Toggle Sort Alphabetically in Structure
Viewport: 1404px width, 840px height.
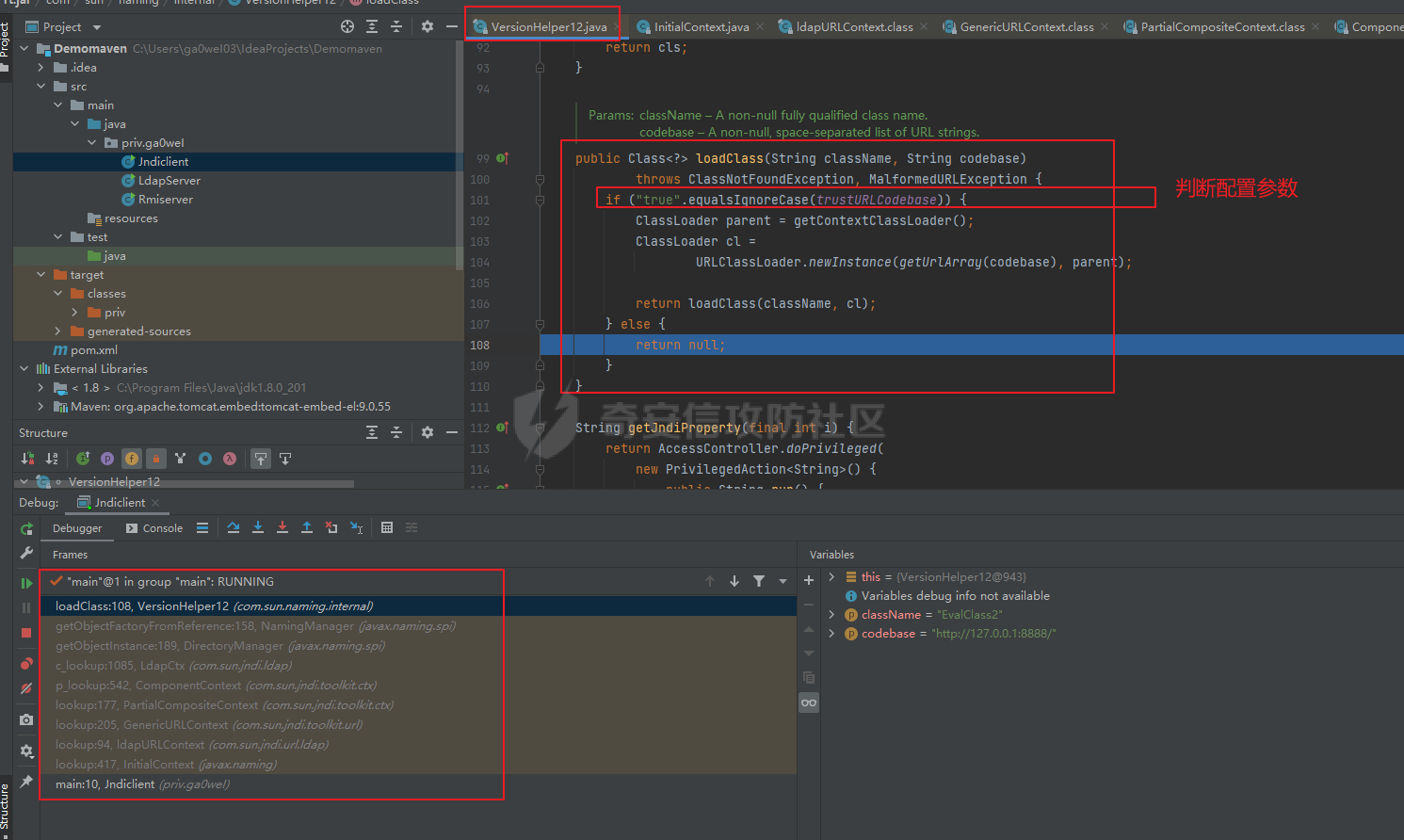[52, 459]
